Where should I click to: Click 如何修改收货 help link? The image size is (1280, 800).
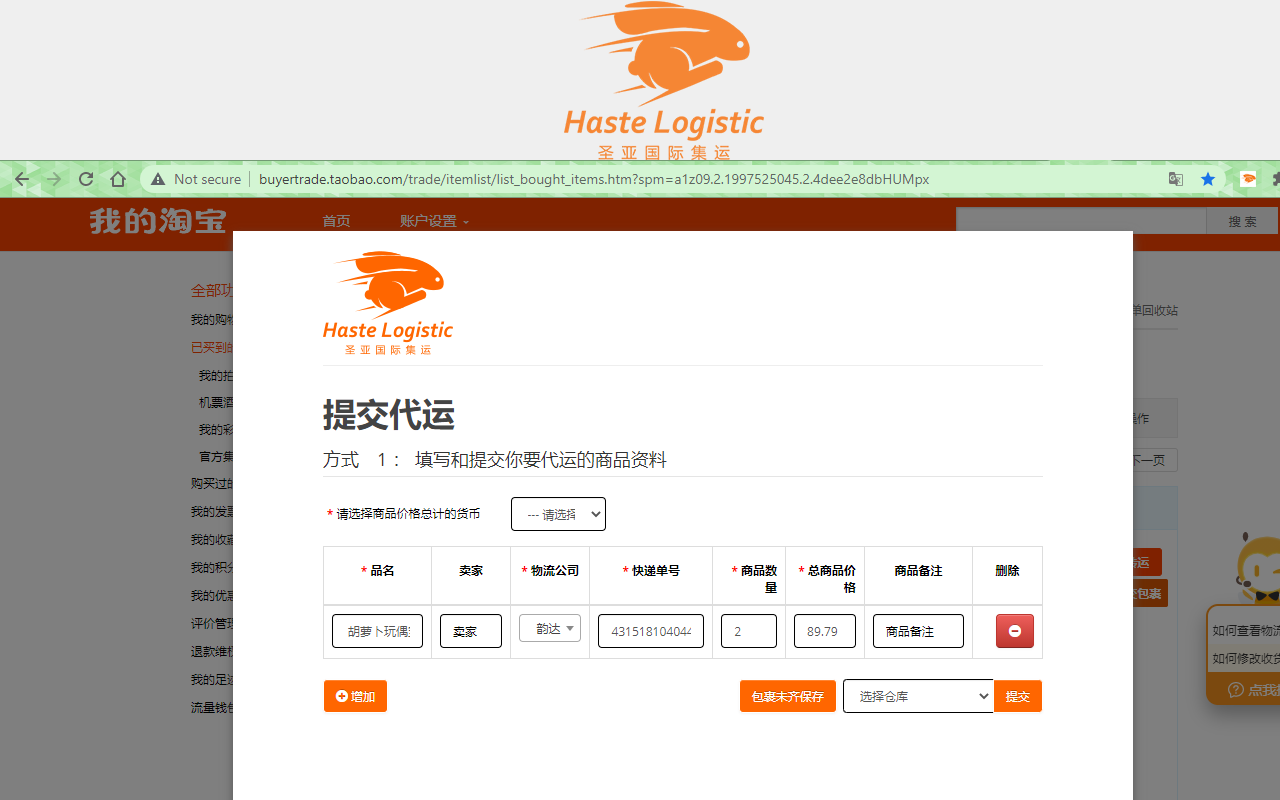tap(1246, 658)
